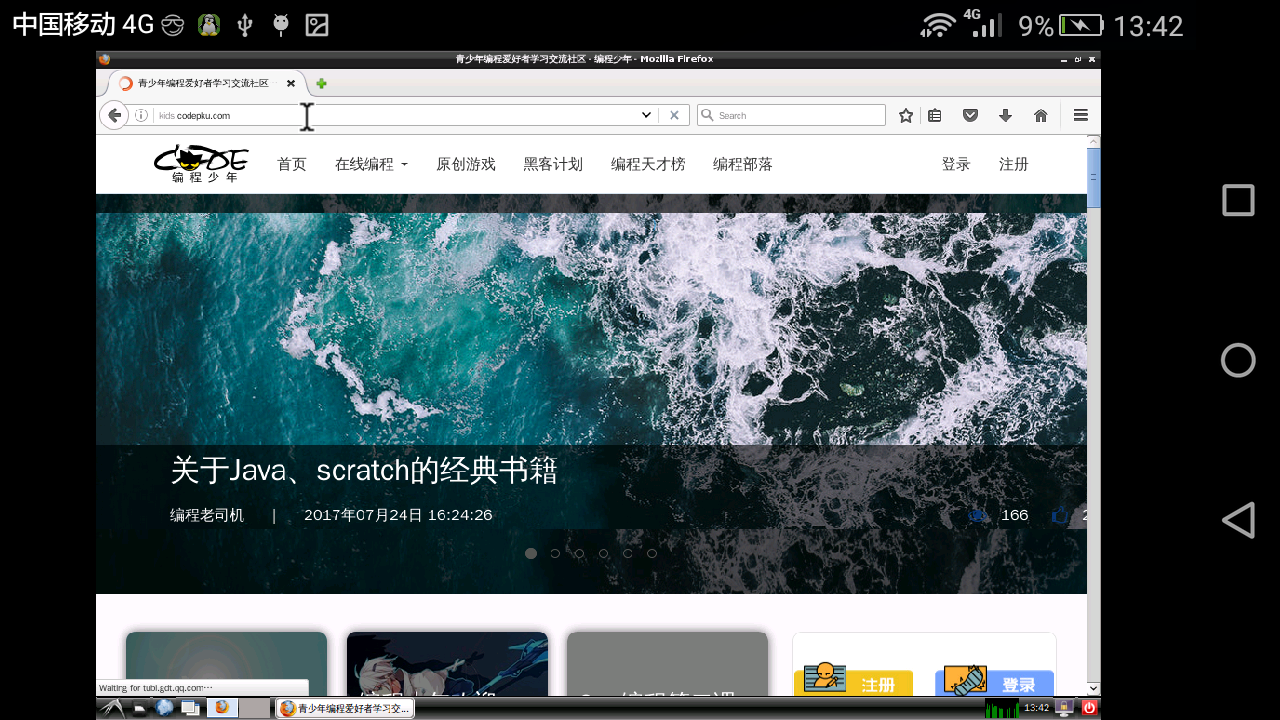Open the 原创游戏 nav item

466,164
